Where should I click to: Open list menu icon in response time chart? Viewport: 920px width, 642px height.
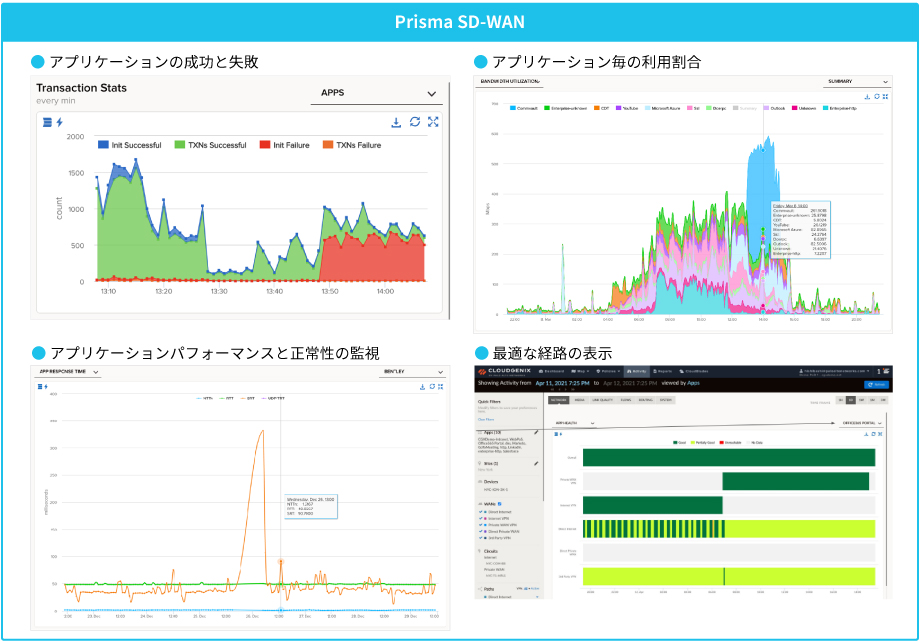coord(40,387)
